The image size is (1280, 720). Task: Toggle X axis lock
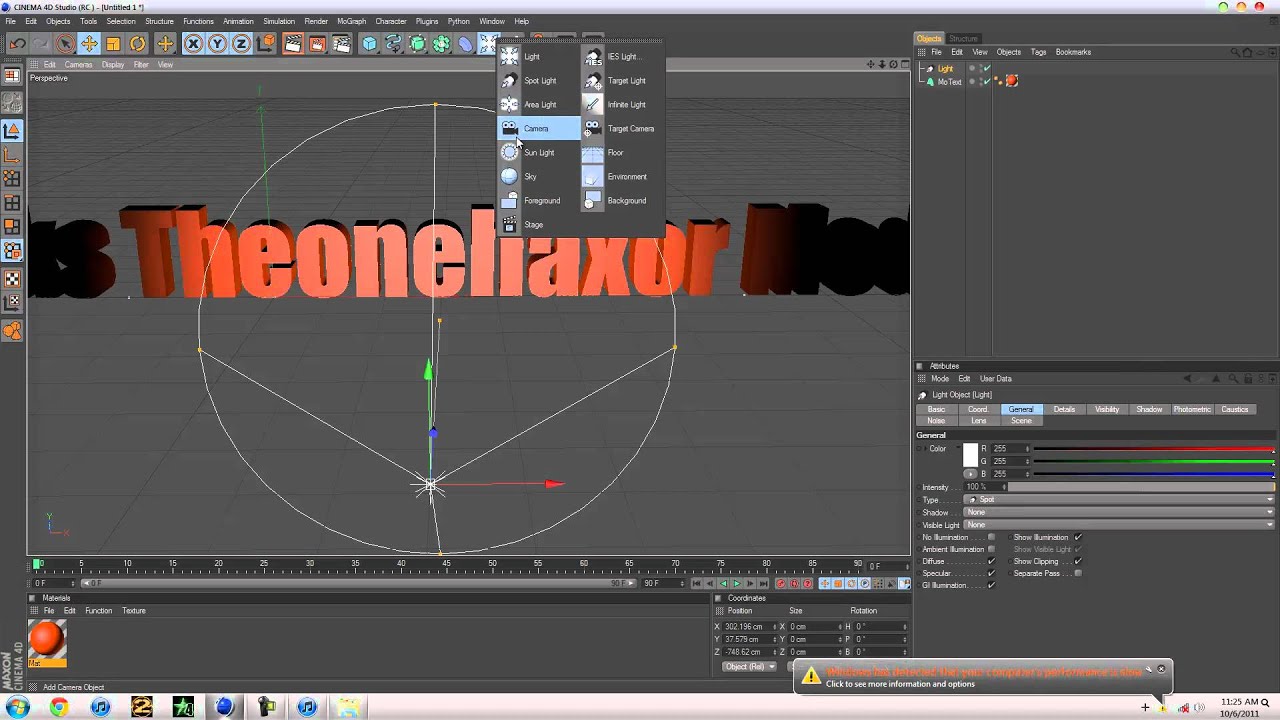point(193,43)
